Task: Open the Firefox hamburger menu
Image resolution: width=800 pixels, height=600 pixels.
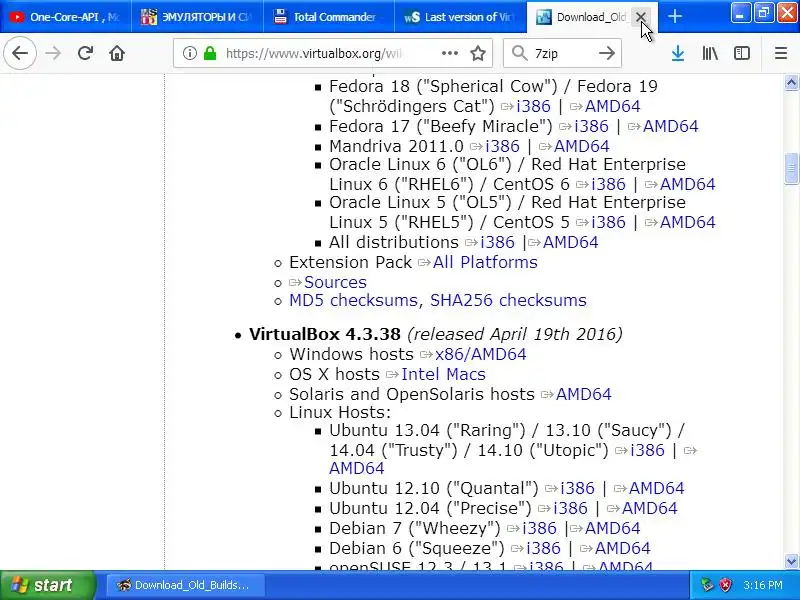Action: pyautogui.click(x=781, y=53)
